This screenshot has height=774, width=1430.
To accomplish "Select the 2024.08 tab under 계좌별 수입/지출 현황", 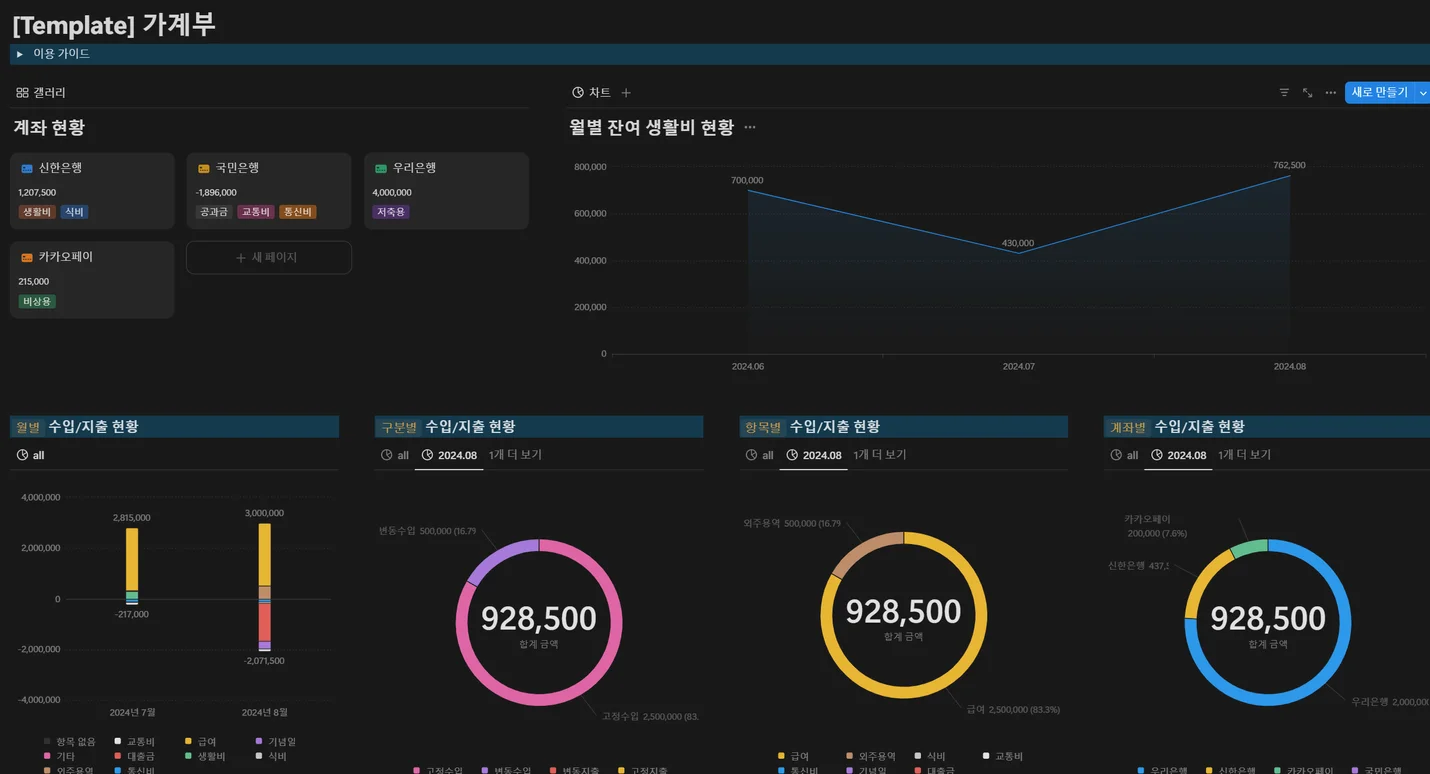I will (1178, 455).
